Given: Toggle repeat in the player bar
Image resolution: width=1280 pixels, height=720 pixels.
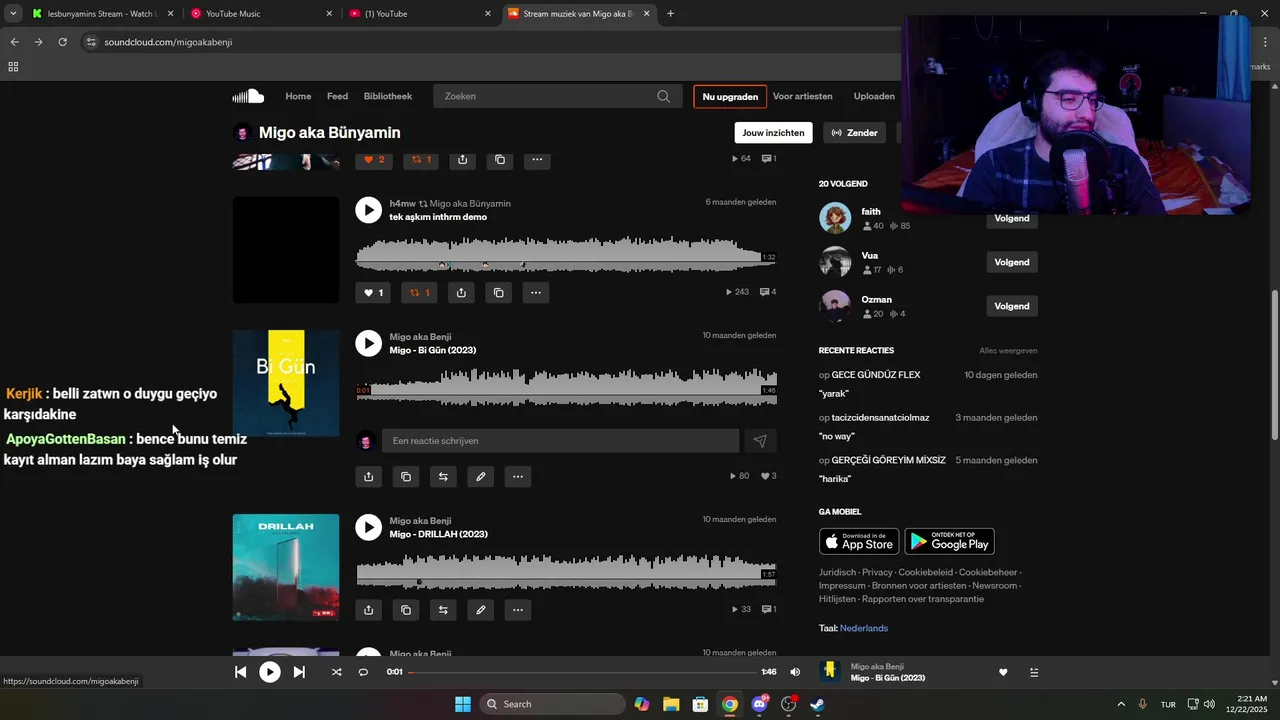Looking at the screenshot, I should pyautogui.click(x=363, y=672).
